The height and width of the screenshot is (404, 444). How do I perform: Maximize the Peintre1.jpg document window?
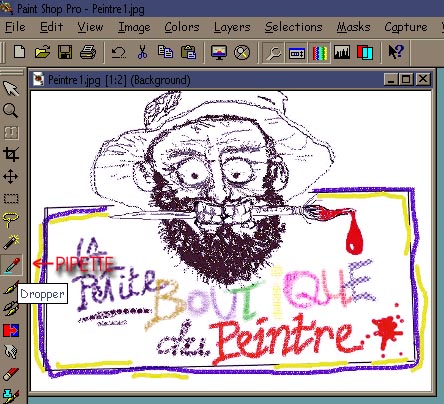(406, 80)
